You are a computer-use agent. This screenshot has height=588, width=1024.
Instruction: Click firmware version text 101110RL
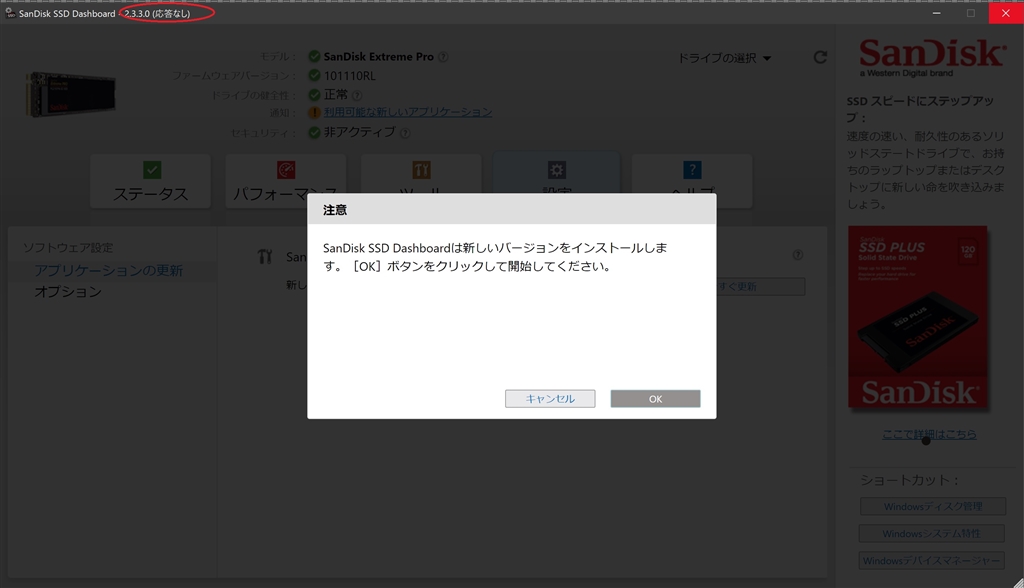point(349,76)
